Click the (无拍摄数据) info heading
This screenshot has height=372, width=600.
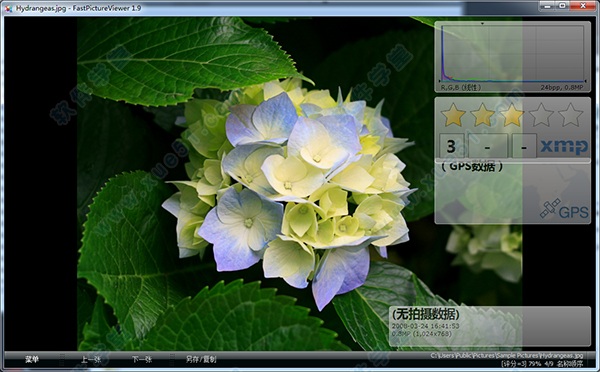click(426, 315)
